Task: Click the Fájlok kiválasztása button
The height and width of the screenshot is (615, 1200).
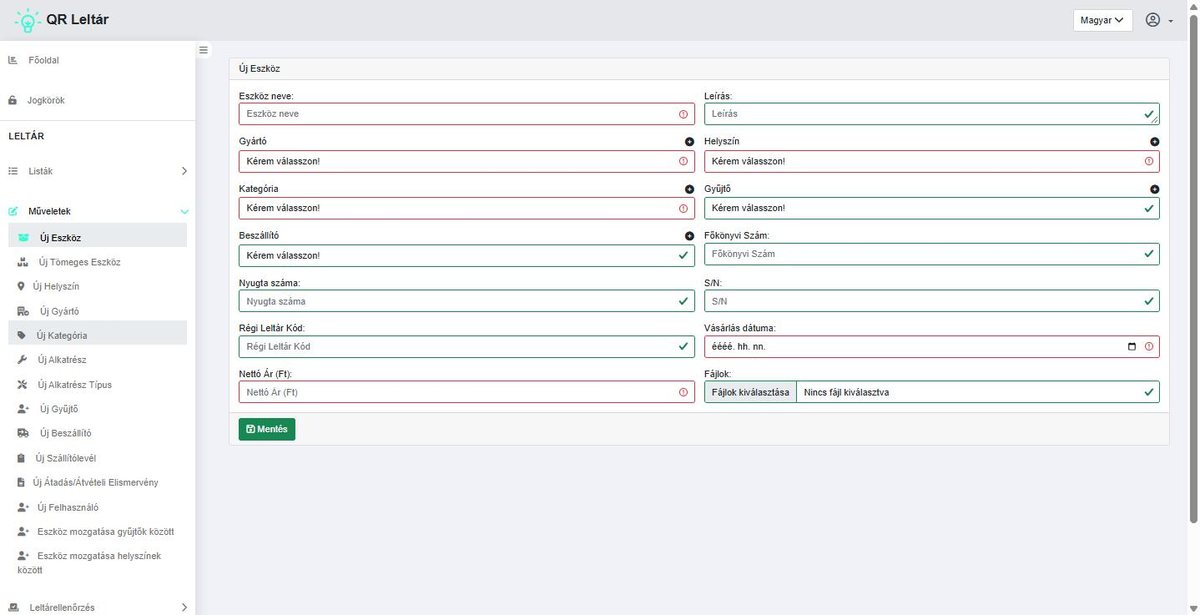Action: (750, 392)
